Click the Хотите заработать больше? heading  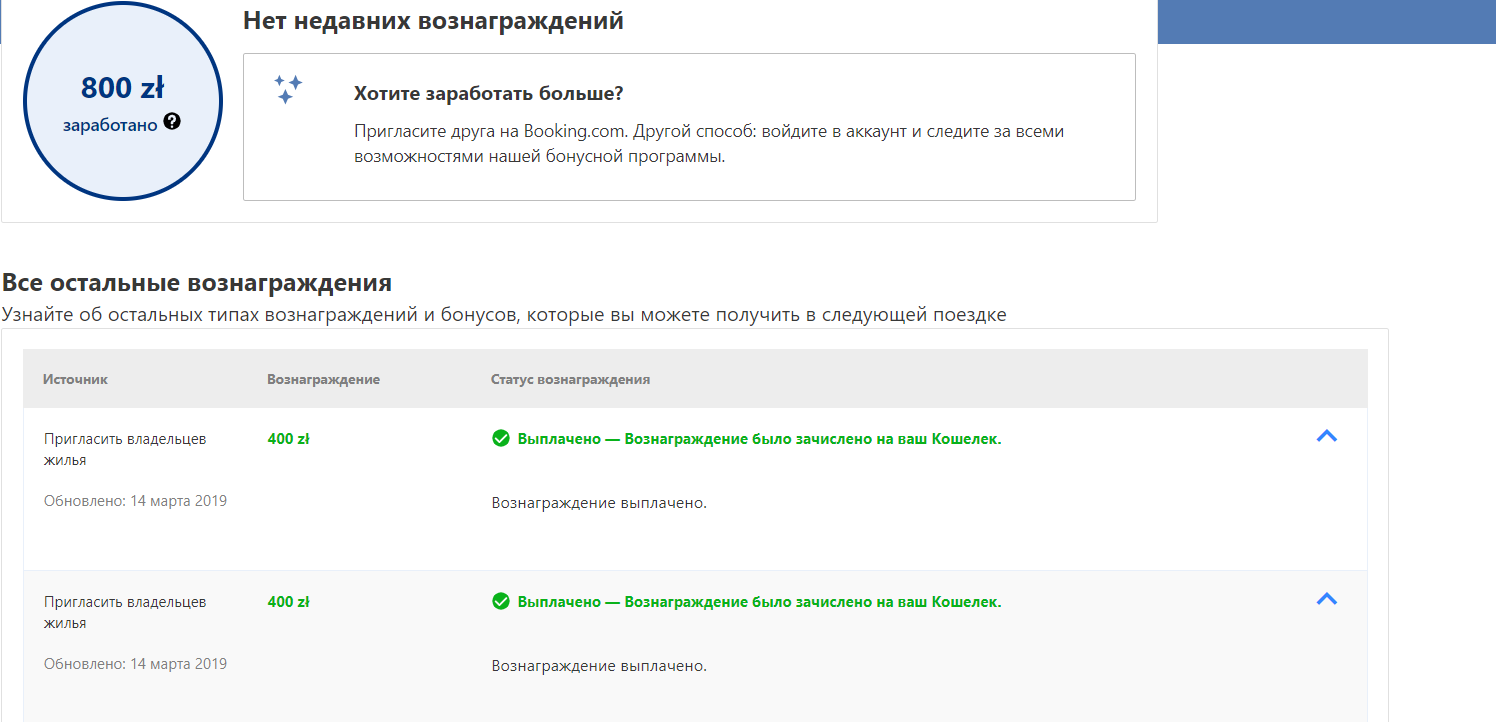point(489,94)
